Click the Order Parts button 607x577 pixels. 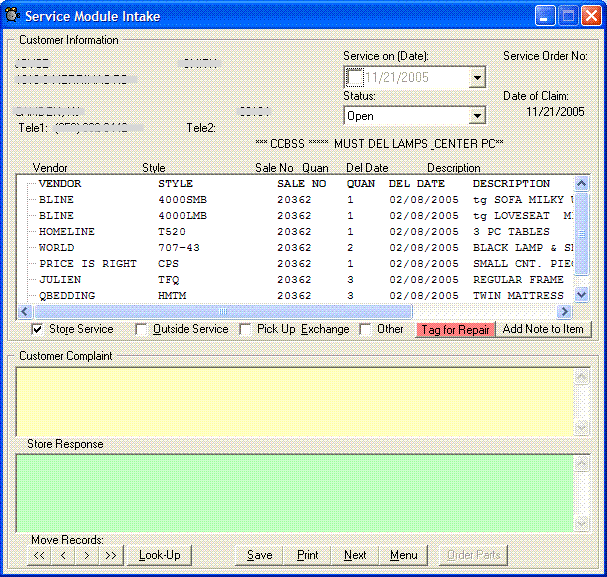click(474, 555)
